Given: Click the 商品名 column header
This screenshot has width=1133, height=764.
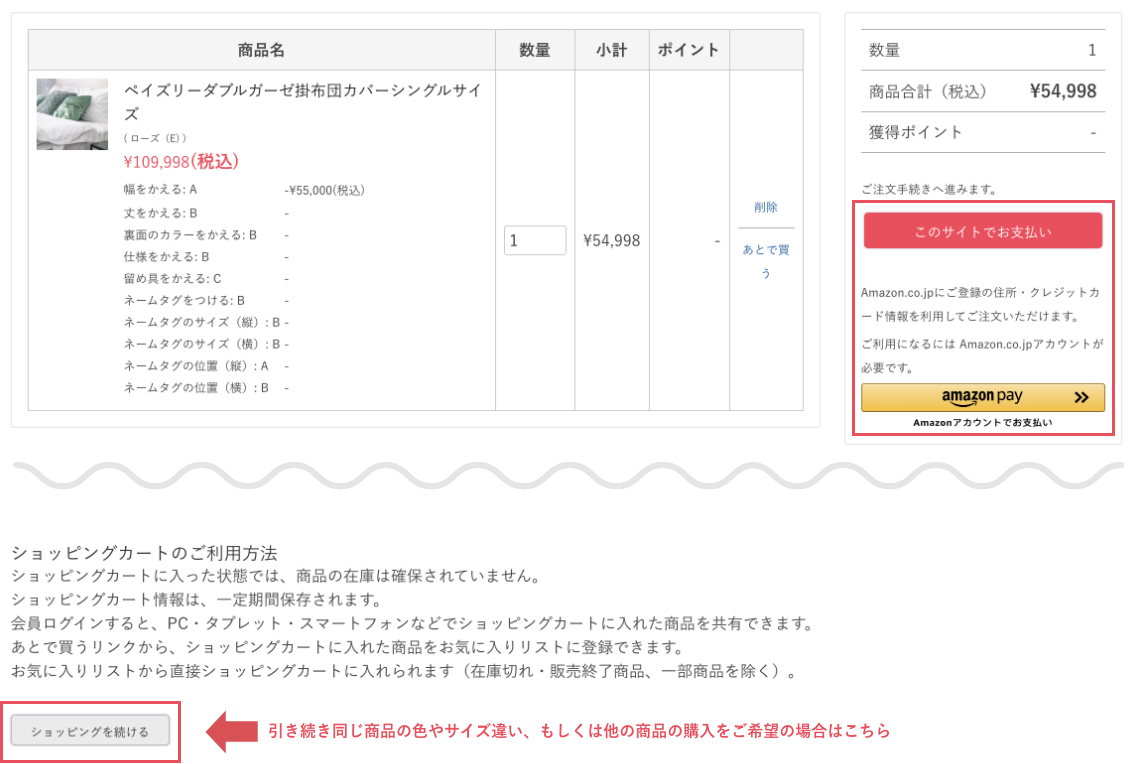Looking at the screenshot, I should click(261, 50).
